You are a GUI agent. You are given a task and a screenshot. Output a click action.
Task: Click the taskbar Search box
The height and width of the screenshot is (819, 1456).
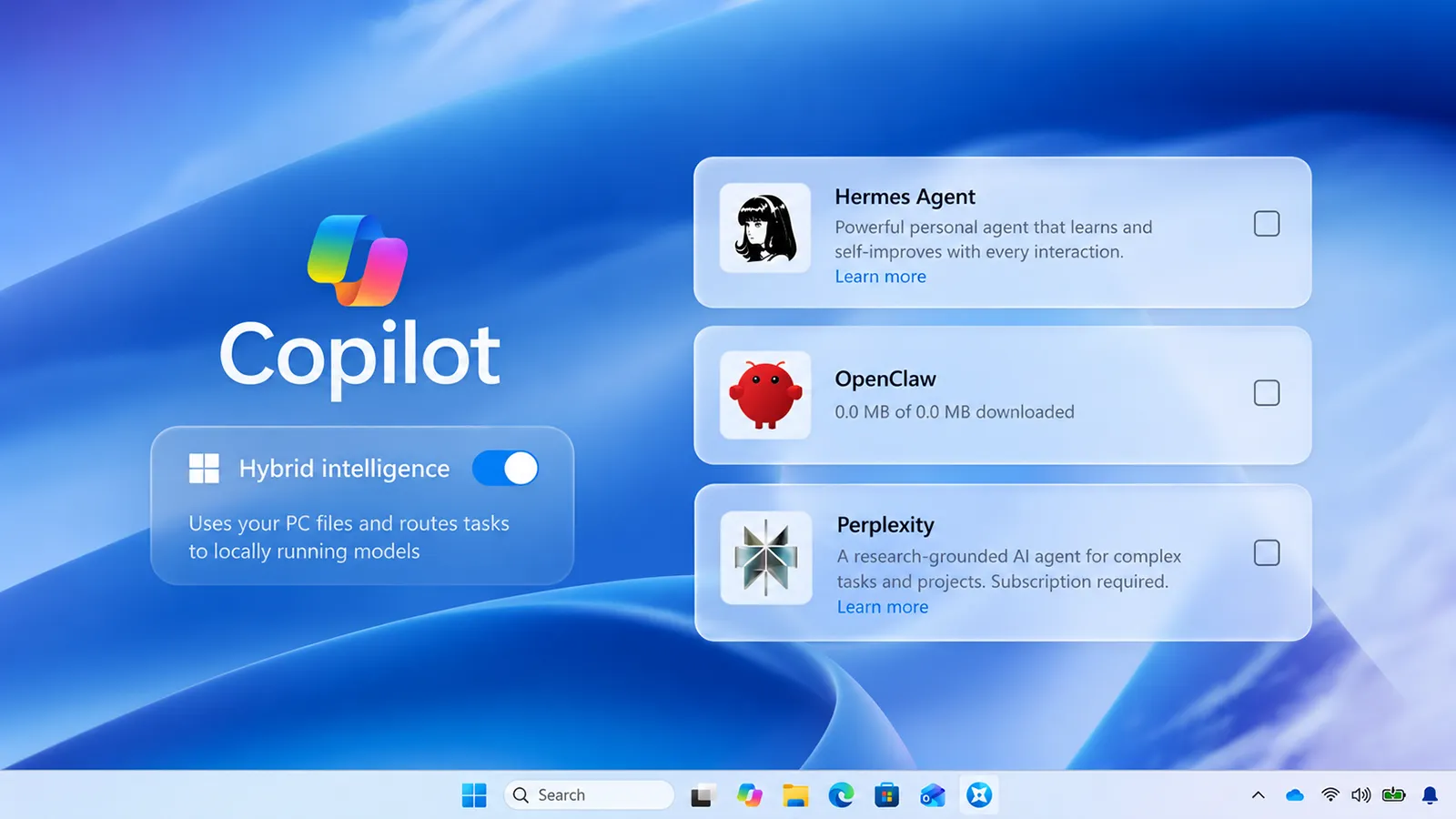[589, 795]
